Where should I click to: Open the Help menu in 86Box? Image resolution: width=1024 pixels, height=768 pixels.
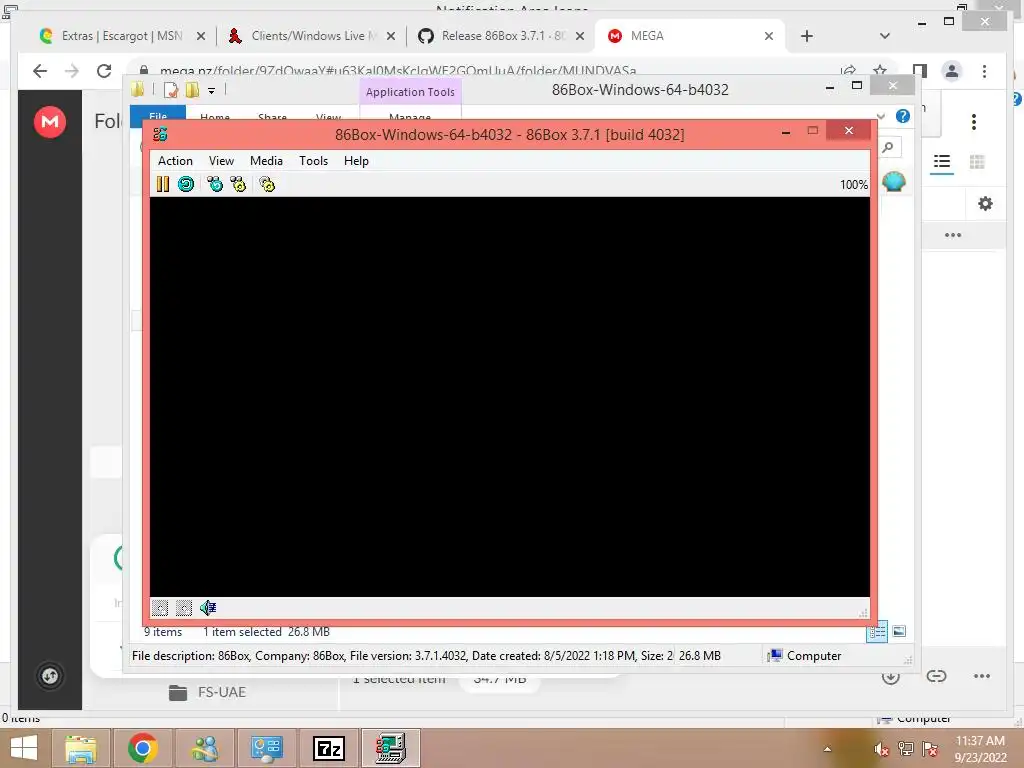tap(357, 161)
